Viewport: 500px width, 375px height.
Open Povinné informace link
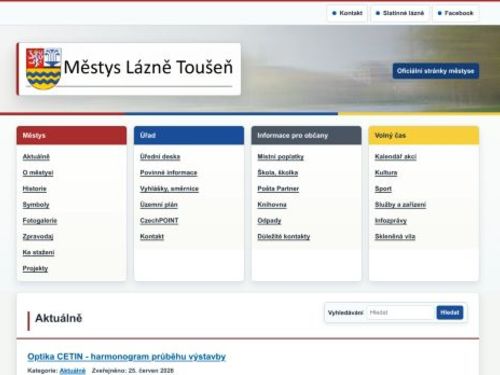point(168,173)
